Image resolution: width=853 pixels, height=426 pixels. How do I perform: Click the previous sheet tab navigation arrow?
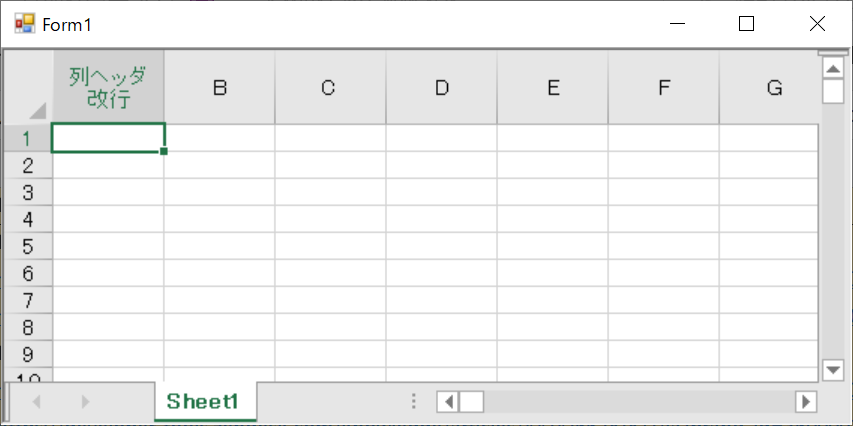[37, 402]
